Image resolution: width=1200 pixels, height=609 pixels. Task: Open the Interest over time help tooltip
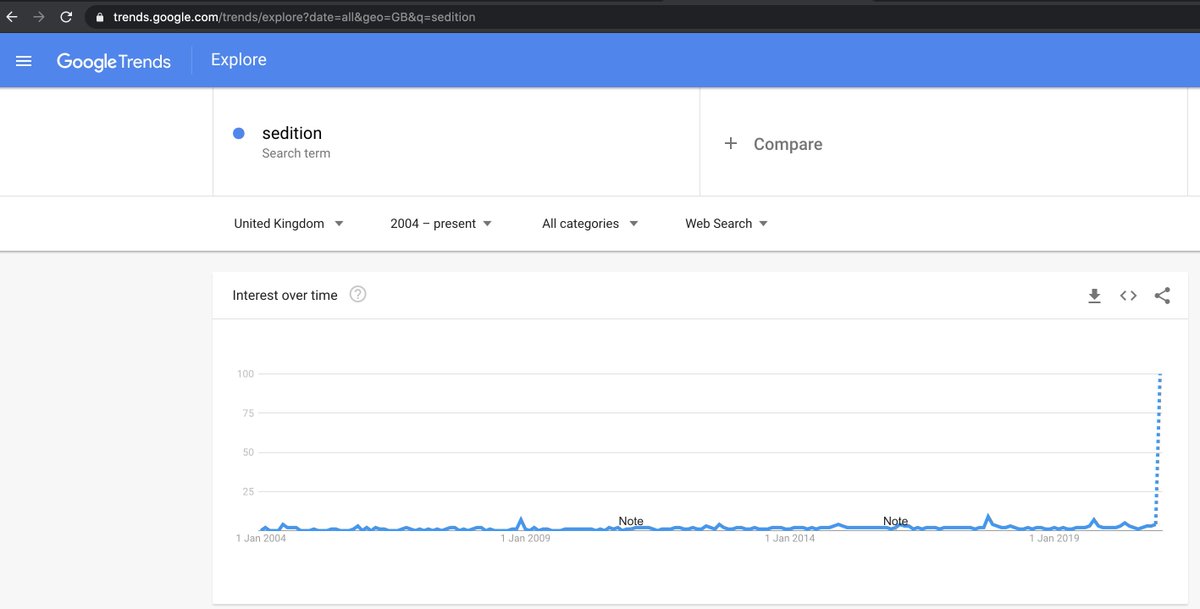(358, 294)
